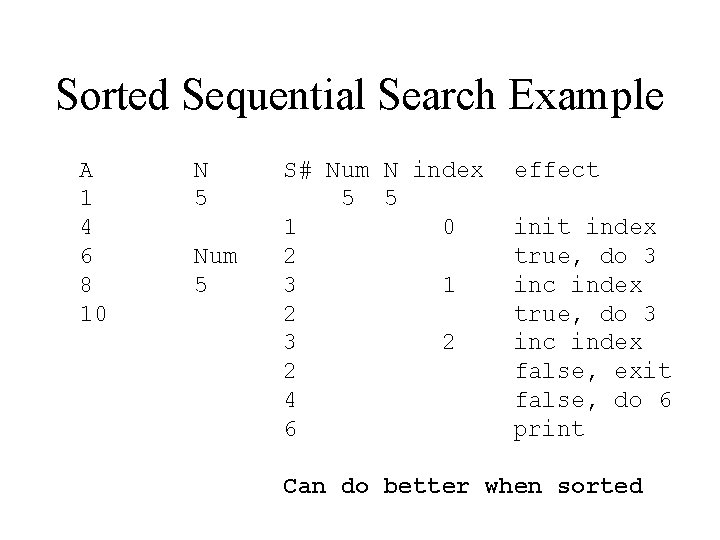The height and width of the screenshot is (540, 720).
Task: Select the 'Can do better when sorted' text
Action: pos(463,486)
